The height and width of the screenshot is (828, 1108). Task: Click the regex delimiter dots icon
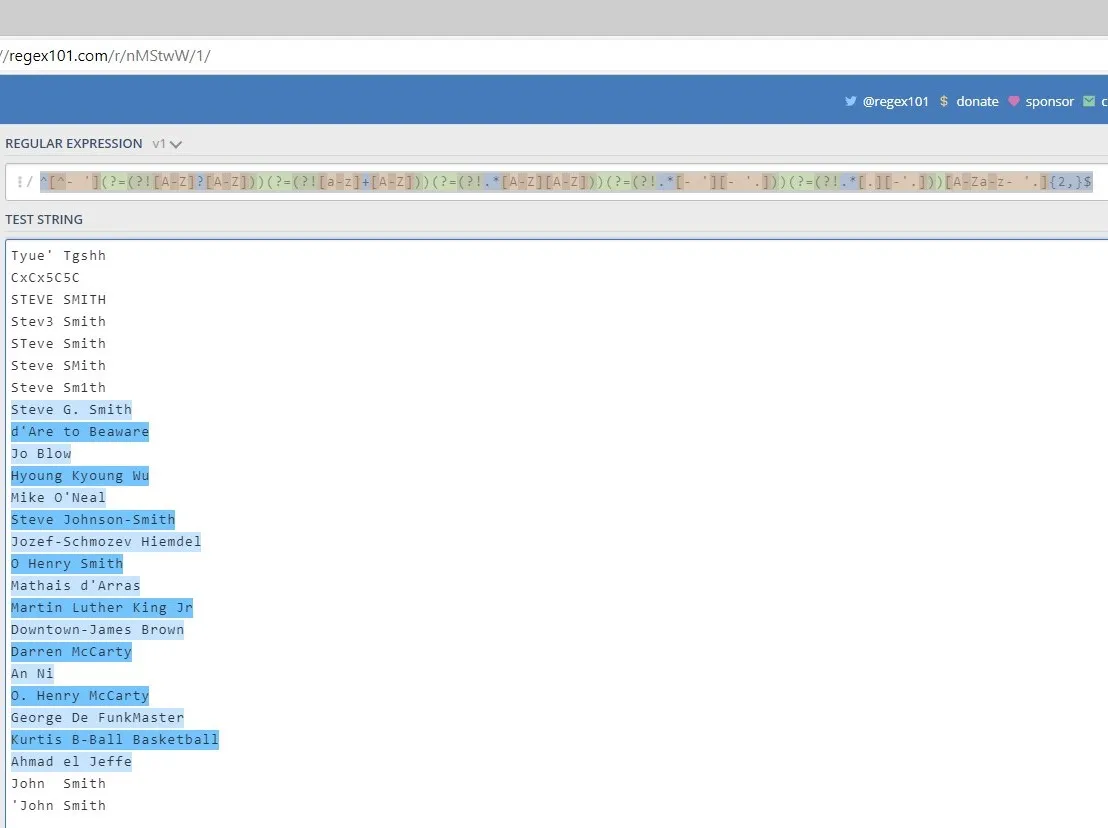(x=20, y=182)
